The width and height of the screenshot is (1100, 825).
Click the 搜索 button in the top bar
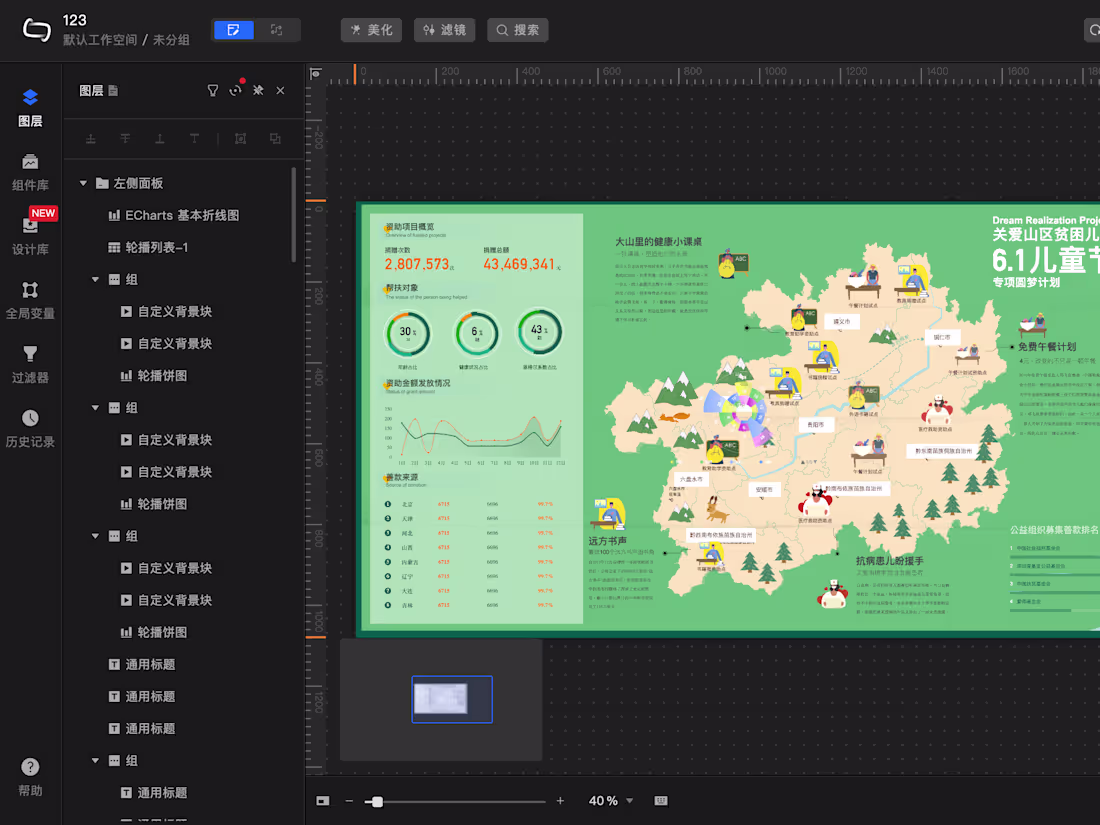pos(517,30)
